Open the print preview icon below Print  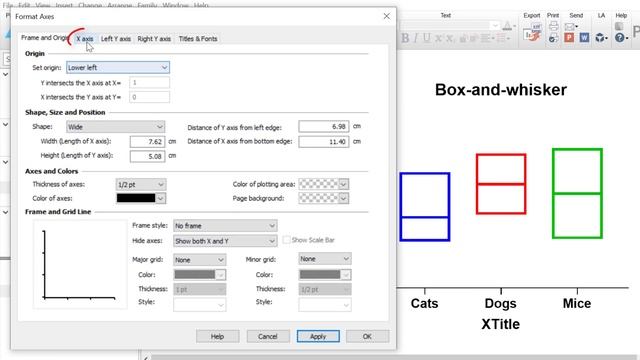point(553,38)
